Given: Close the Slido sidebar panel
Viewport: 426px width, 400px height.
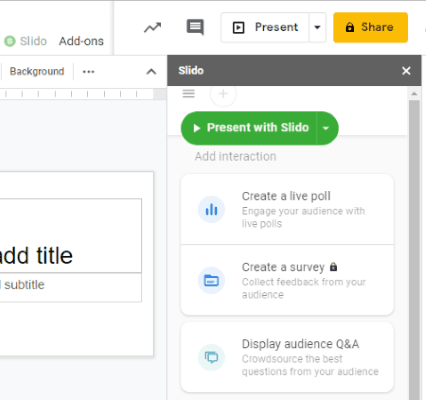Looking at the screenshot, I should [406, 71].
